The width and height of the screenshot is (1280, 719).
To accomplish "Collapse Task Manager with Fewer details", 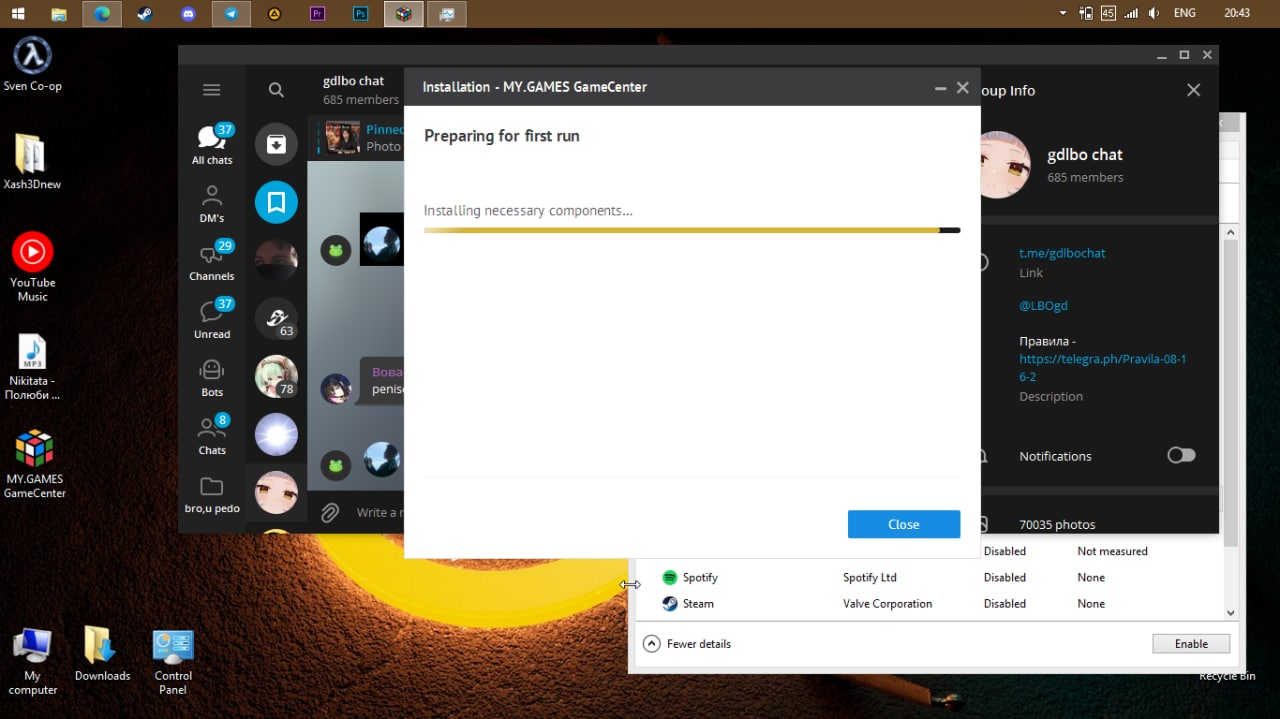I will (x=687, y=644).
